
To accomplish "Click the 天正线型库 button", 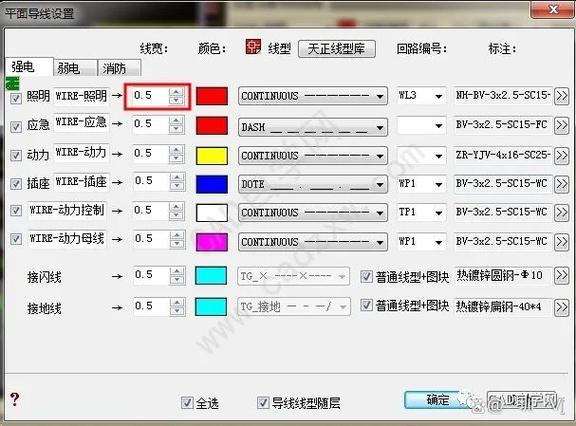I will tap(337, 48).
